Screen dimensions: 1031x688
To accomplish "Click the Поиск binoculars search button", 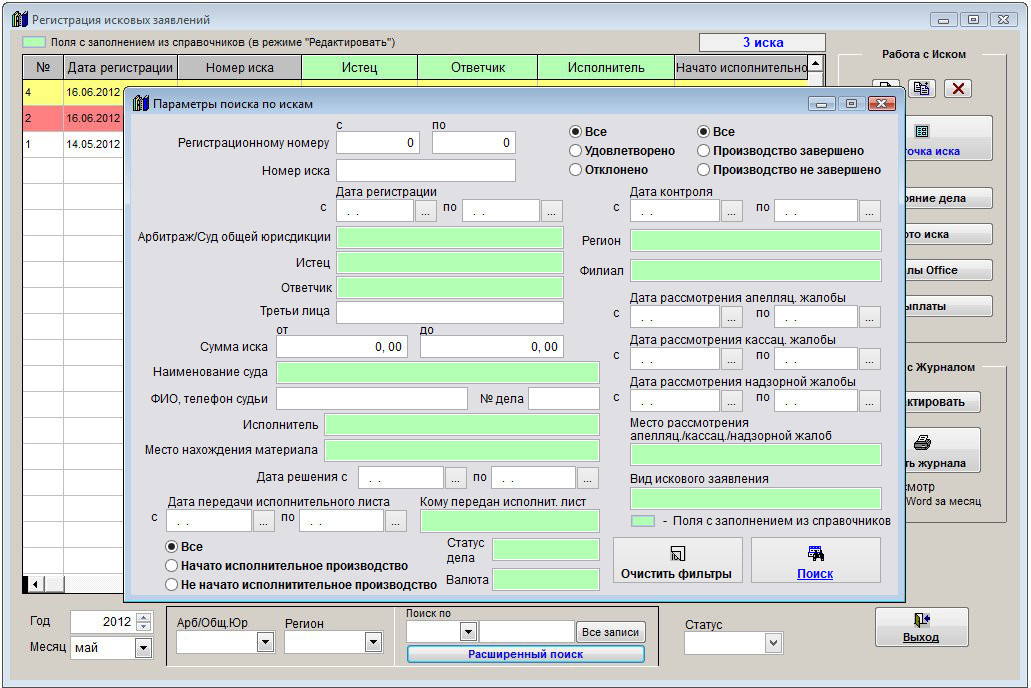I will coord(815,562).
